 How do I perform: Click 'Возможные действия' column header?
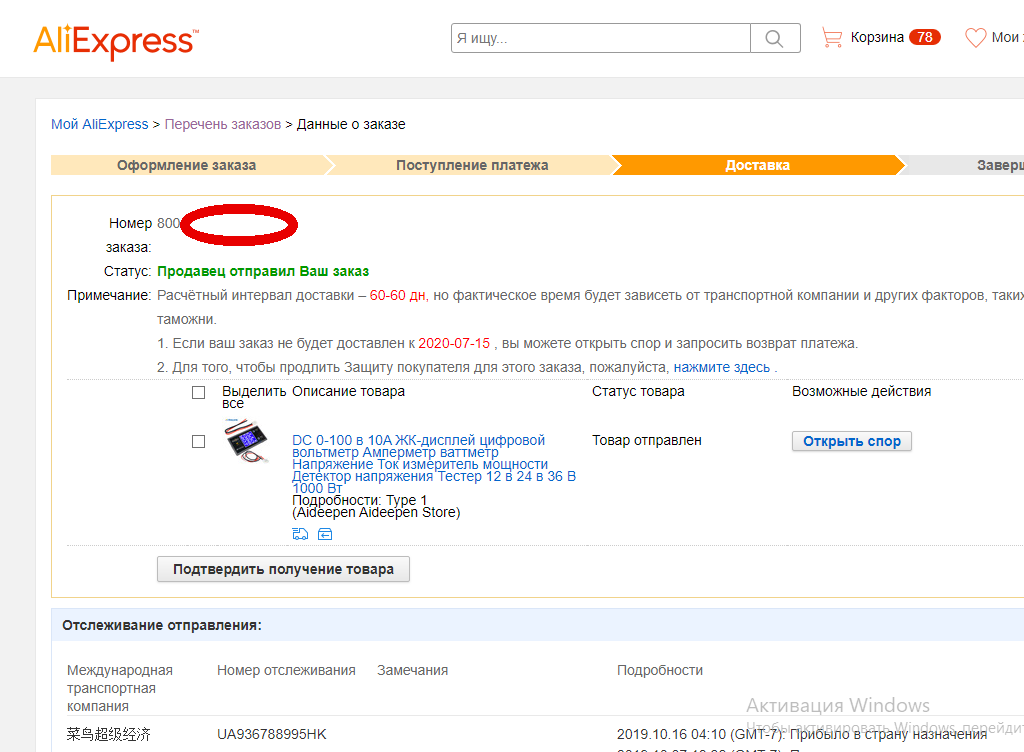tap(861, 392)
